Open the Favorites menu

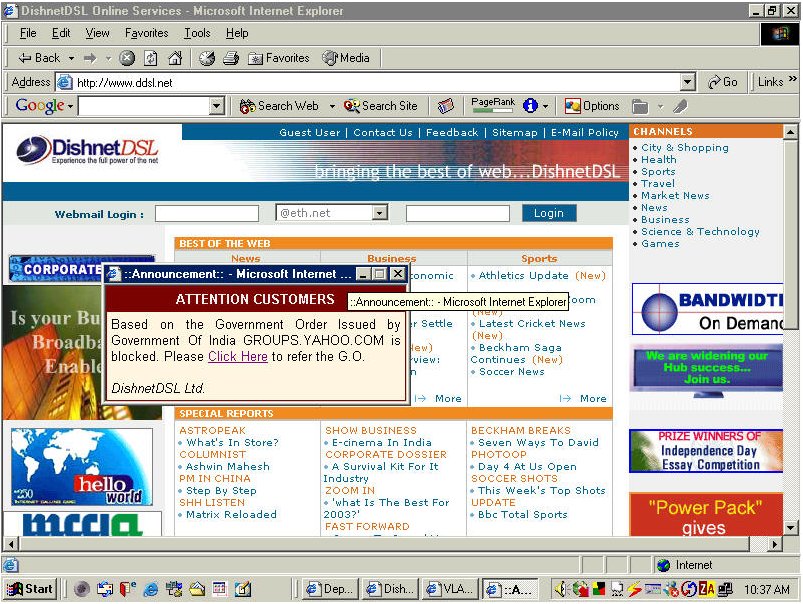coord(146,33)
